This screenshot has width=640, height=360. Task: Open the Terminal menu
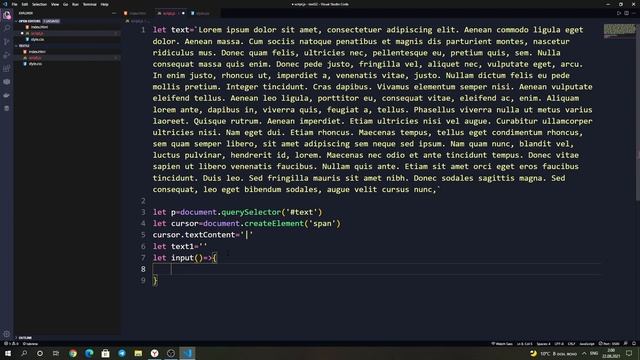click(90, 4)
